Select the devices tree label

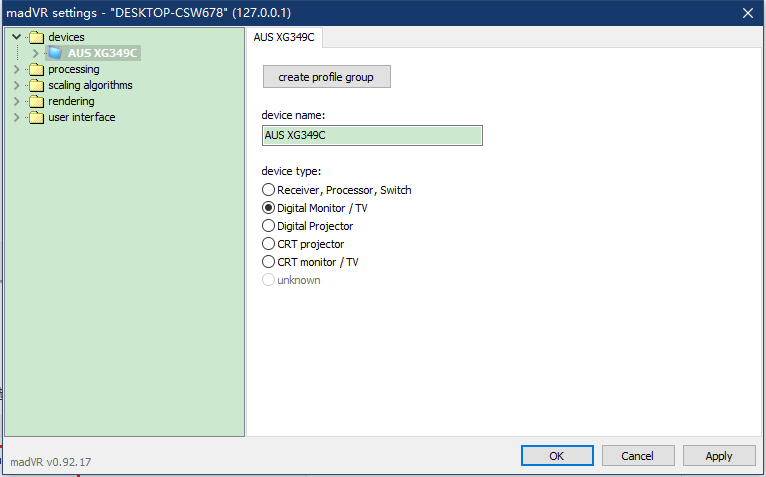pyautogui.click(x=66, y=37)
